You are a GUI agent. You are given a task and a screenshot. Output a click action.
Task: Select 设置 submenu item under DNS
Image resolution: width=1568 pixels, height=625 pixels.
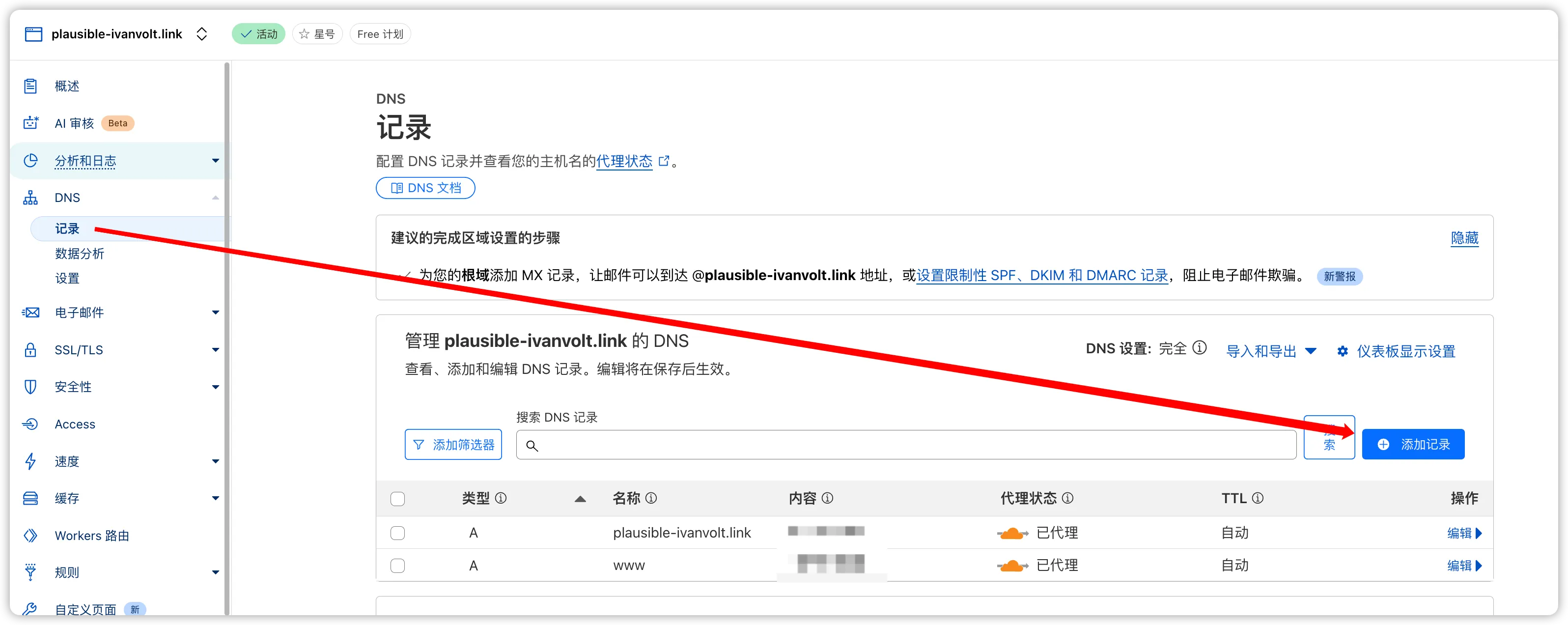click(67, 278)
